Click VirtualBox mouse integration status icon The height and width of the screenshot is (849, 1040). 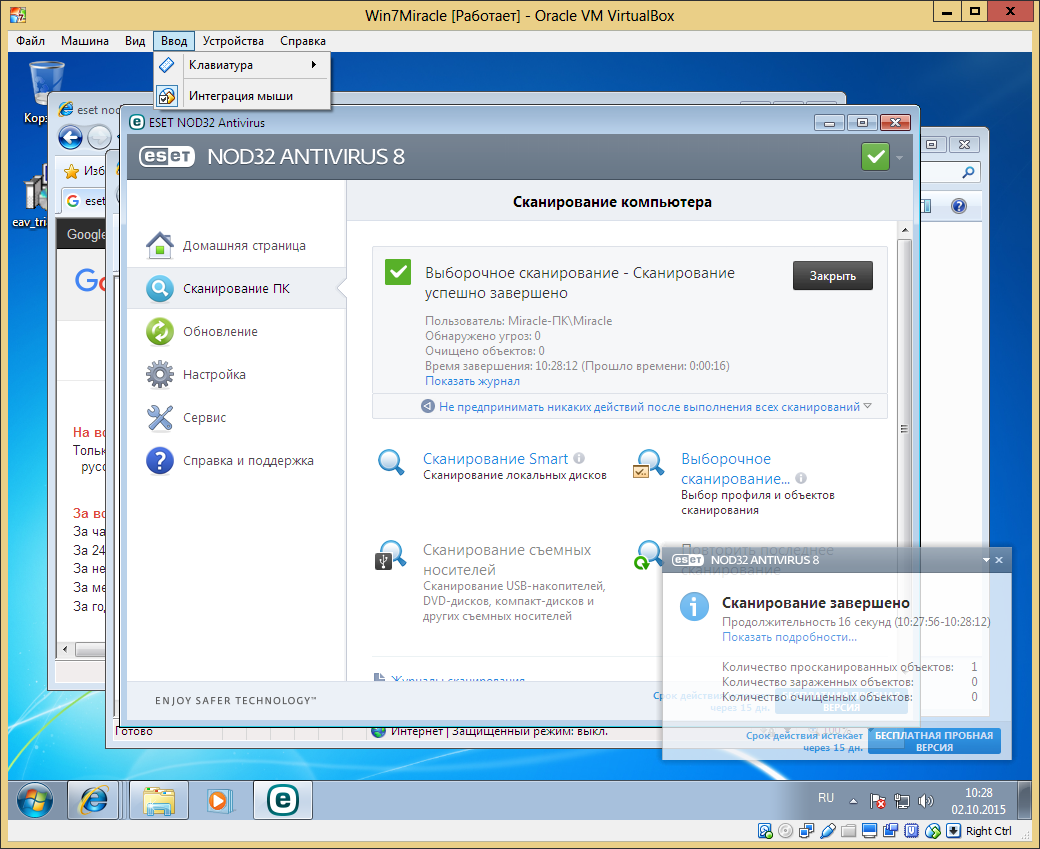pyautogui.click(x=933, y=830)
